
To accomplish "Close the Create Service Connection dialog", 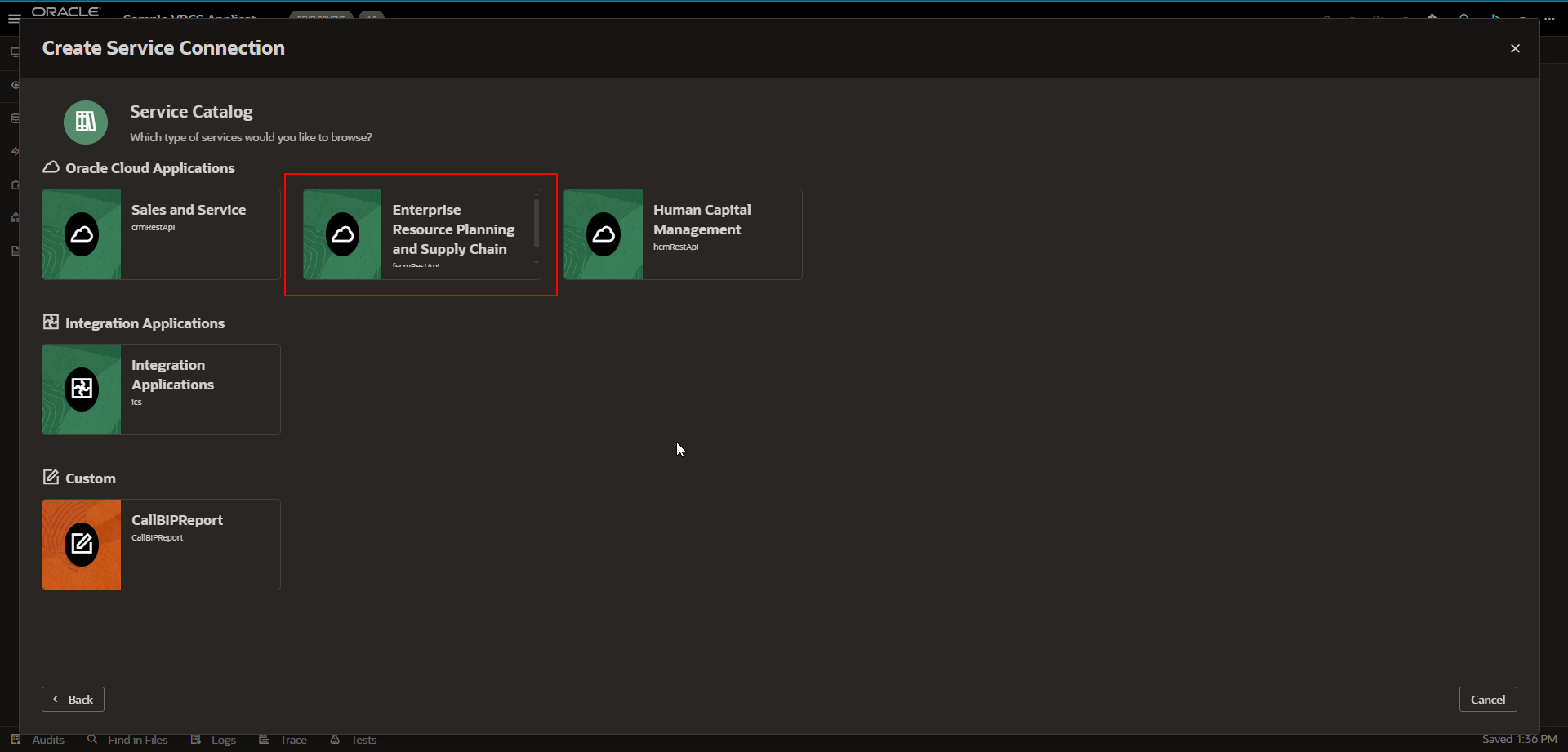I will (1515, 48).
